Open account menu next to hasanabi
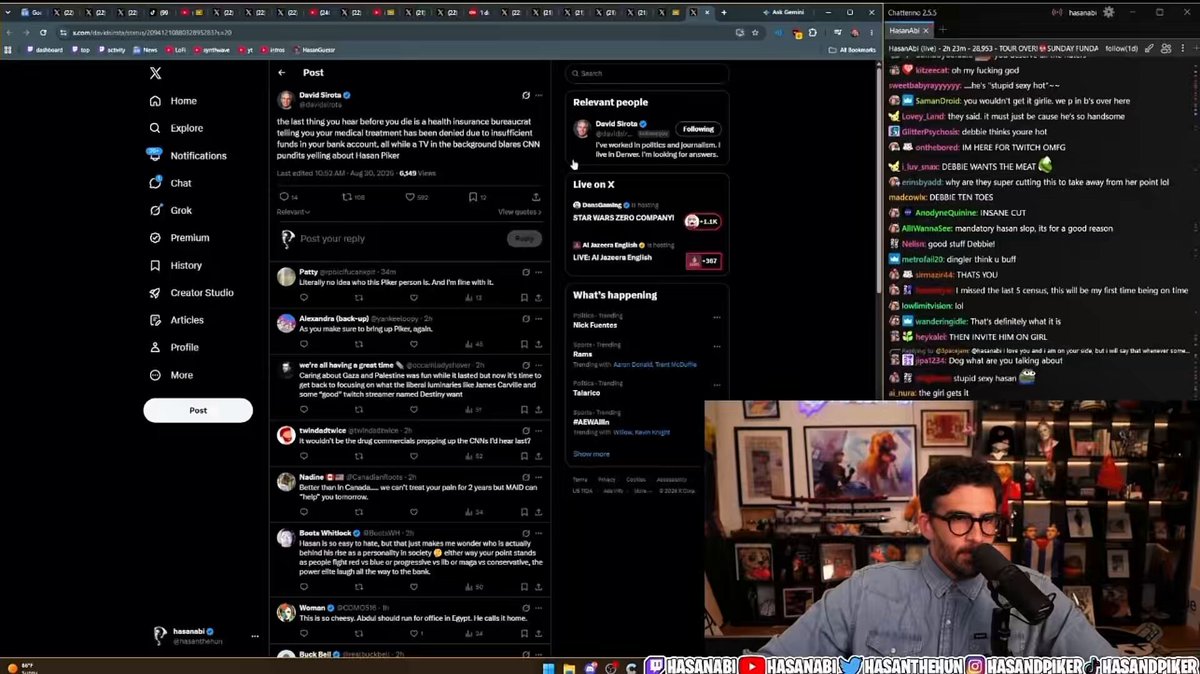The height and width of the screenshot is (674, 1200). coord(255,636)
